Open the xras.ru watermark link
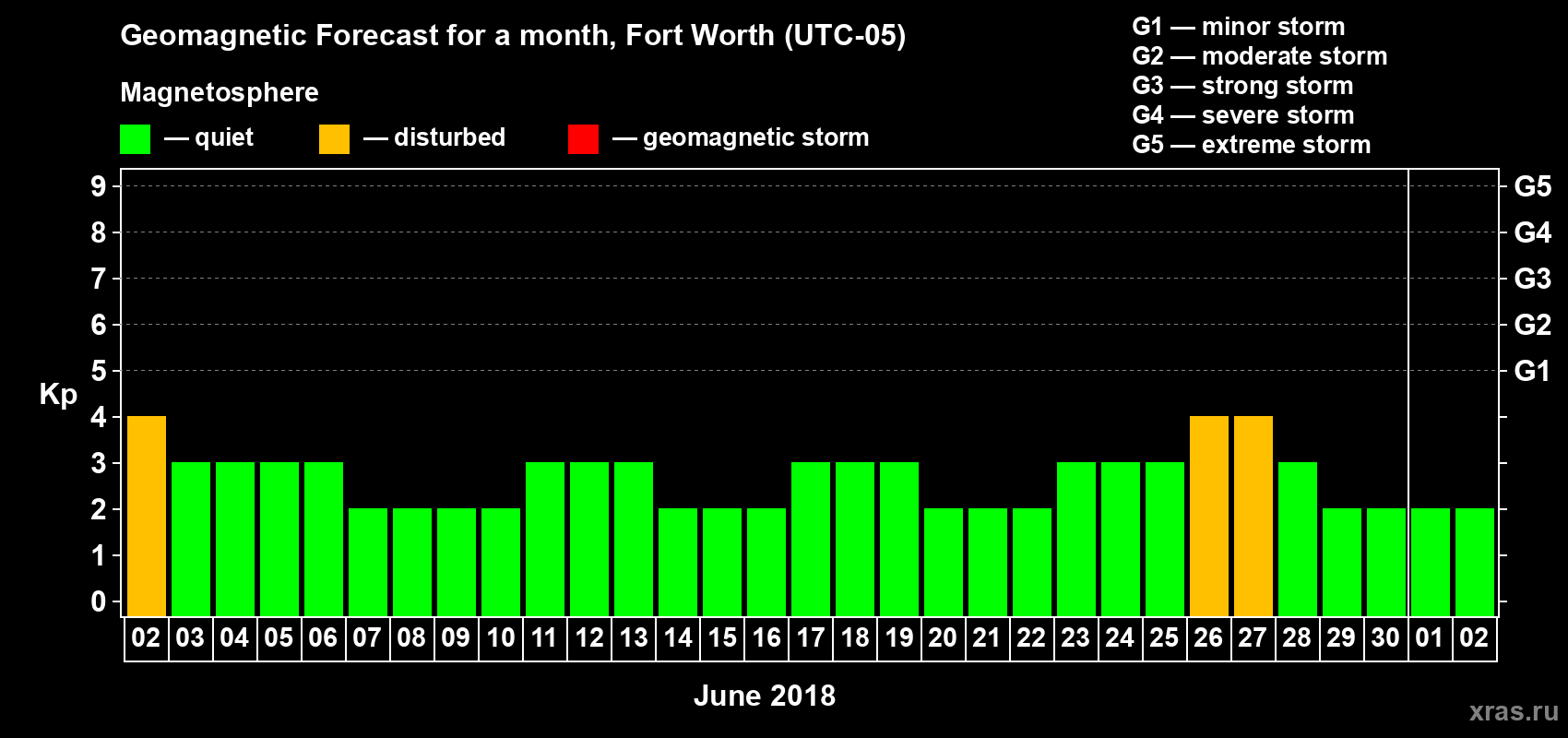Image resolution: width=1568 pixels, height=738 pixels. [1513, 710]
